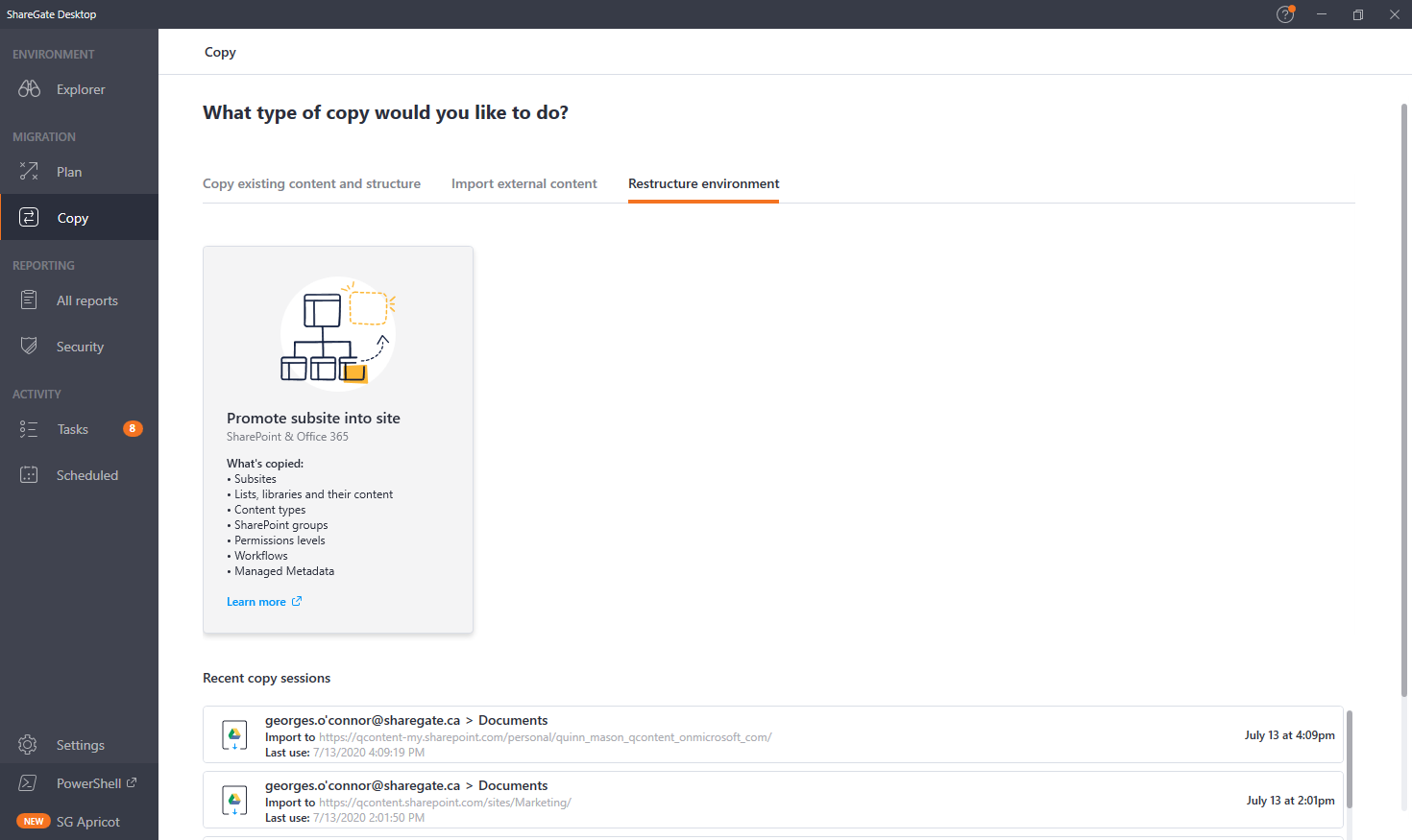Click the orange Tasks count badge
This screenshot has width=1412, height=840.
(x=133, y=428)
